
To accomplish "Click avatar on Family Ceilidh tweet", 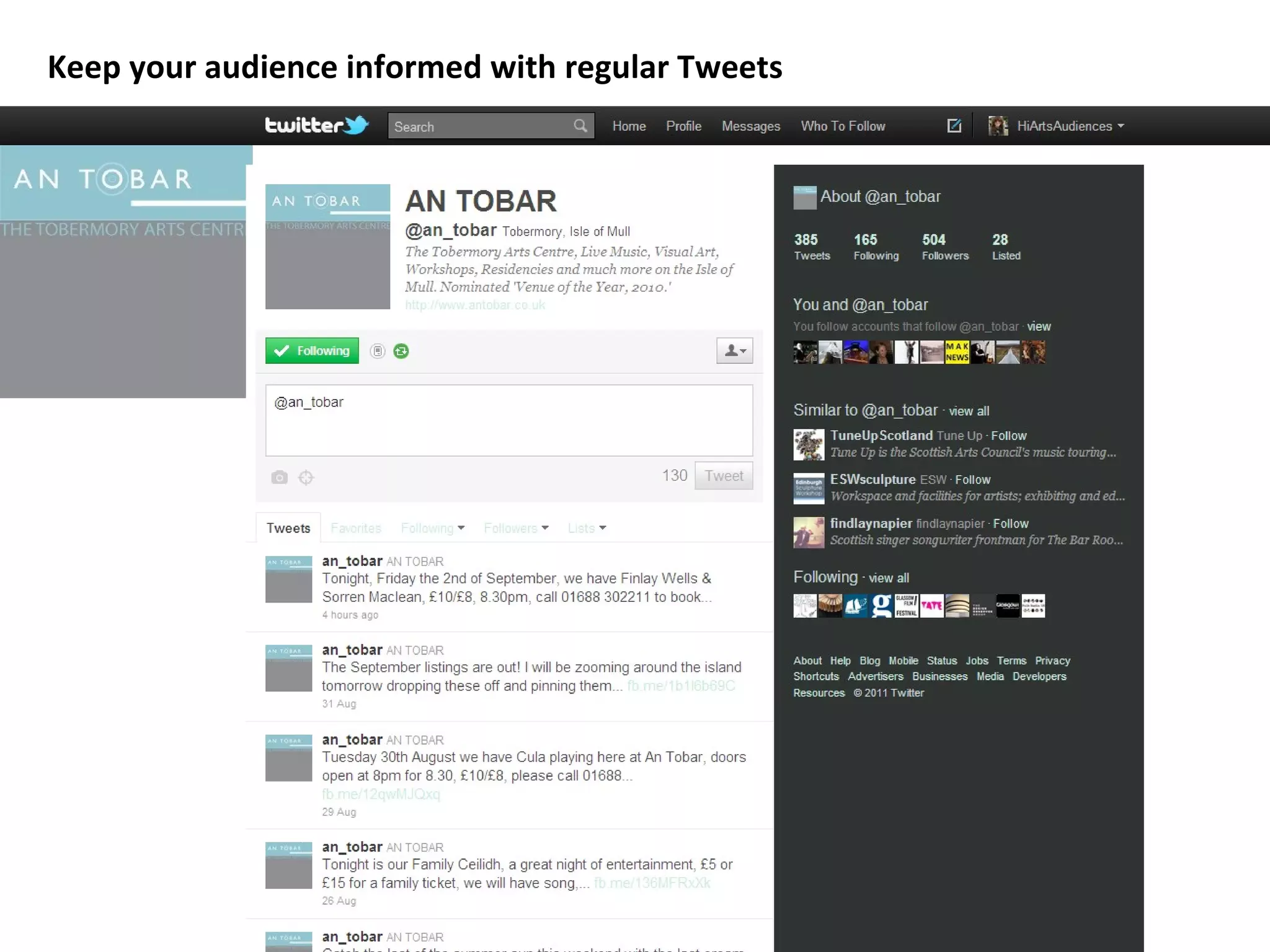I will (288, 865).
